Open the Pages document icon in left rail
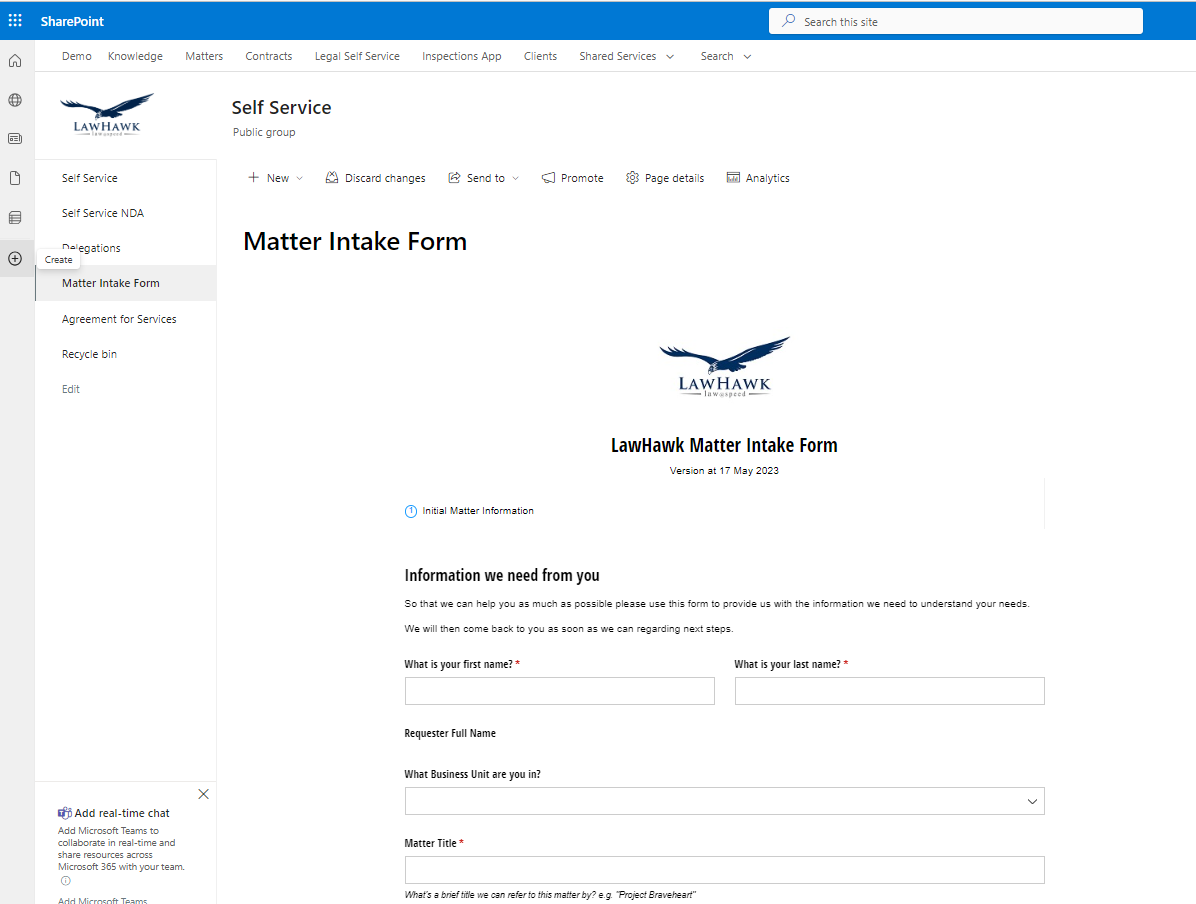The height and width of the screenshot is (904, 1196). click(15, 177)
